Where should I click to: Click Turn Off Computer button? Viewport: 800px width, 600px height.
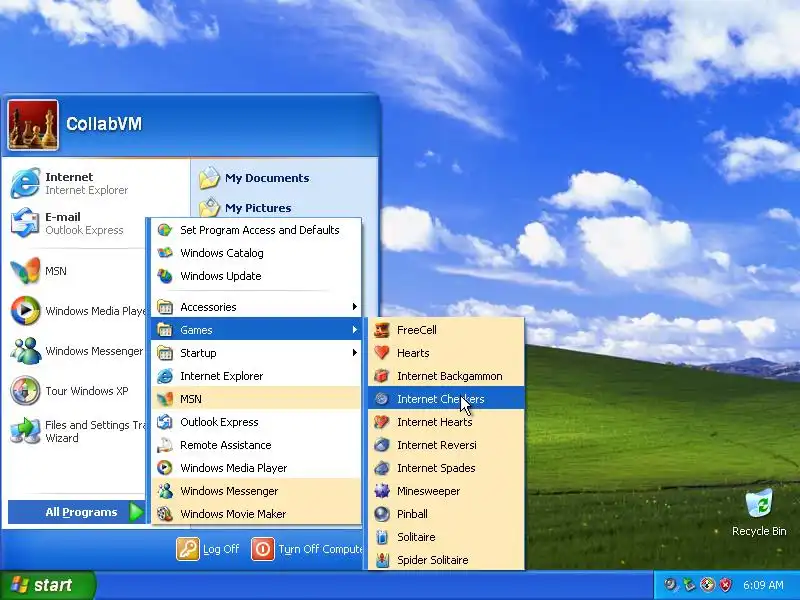coord(307,549)
